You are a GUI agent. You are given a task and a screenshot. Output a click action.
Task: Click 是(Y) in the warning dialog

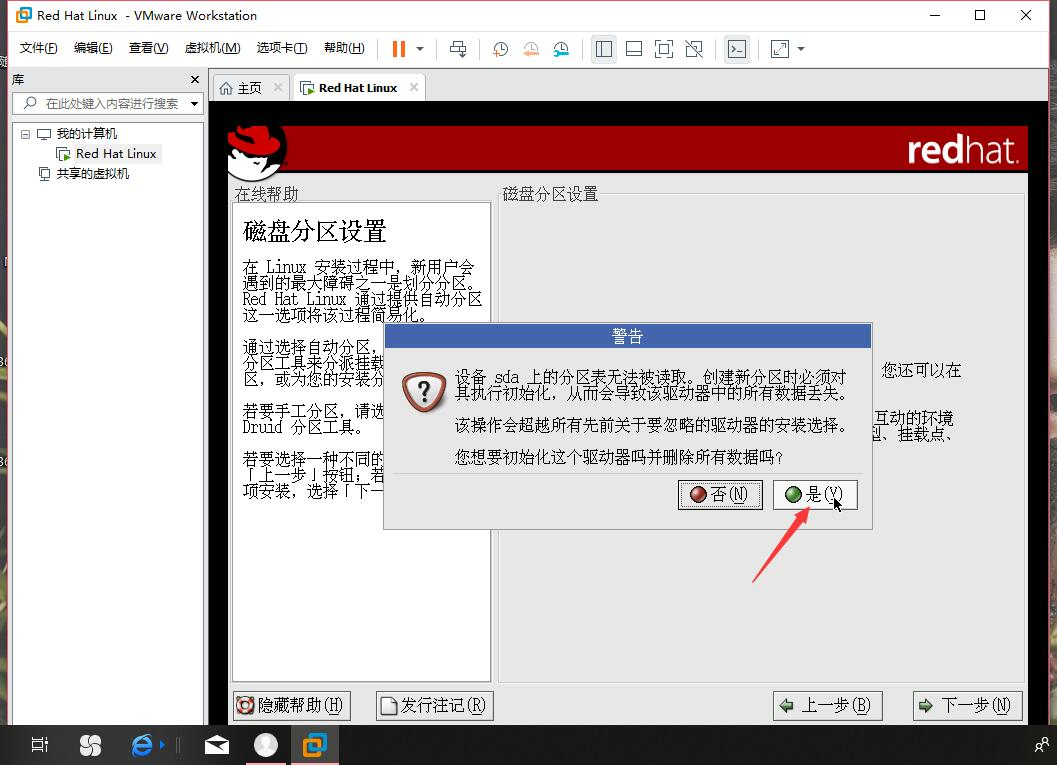[x=815, y=495]
